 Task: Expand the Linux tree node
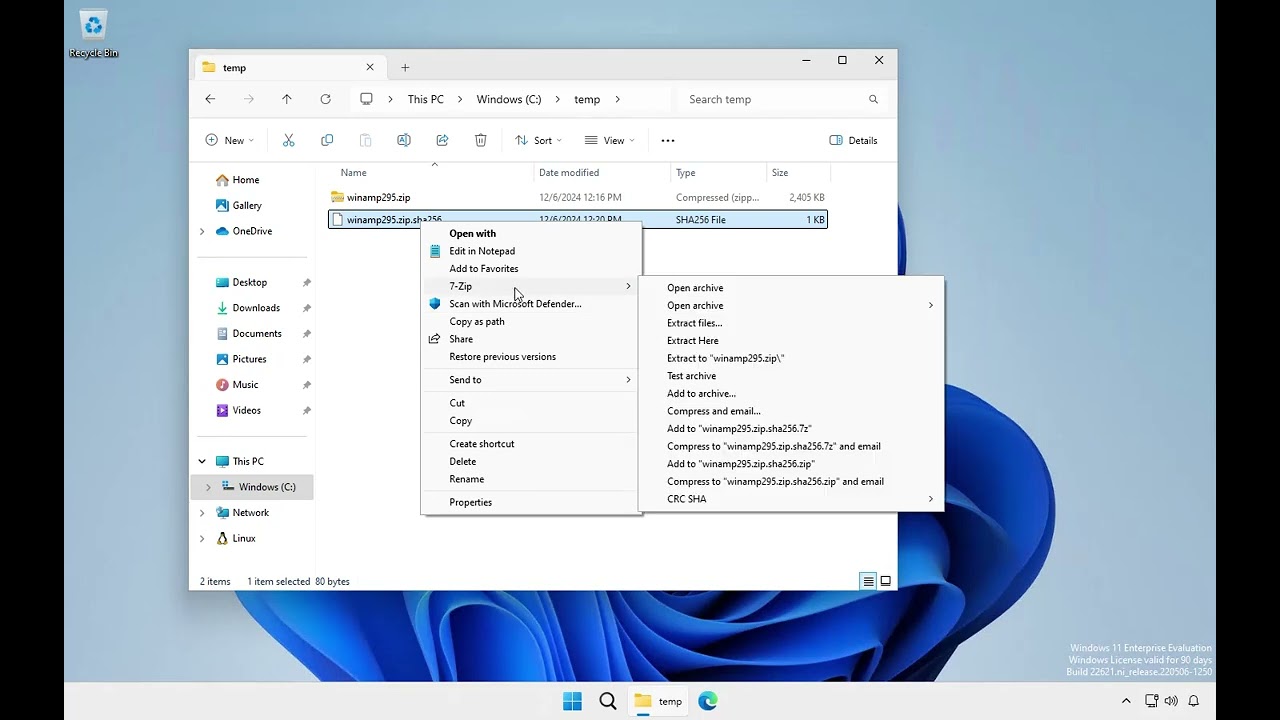click(x=202, y=538)
